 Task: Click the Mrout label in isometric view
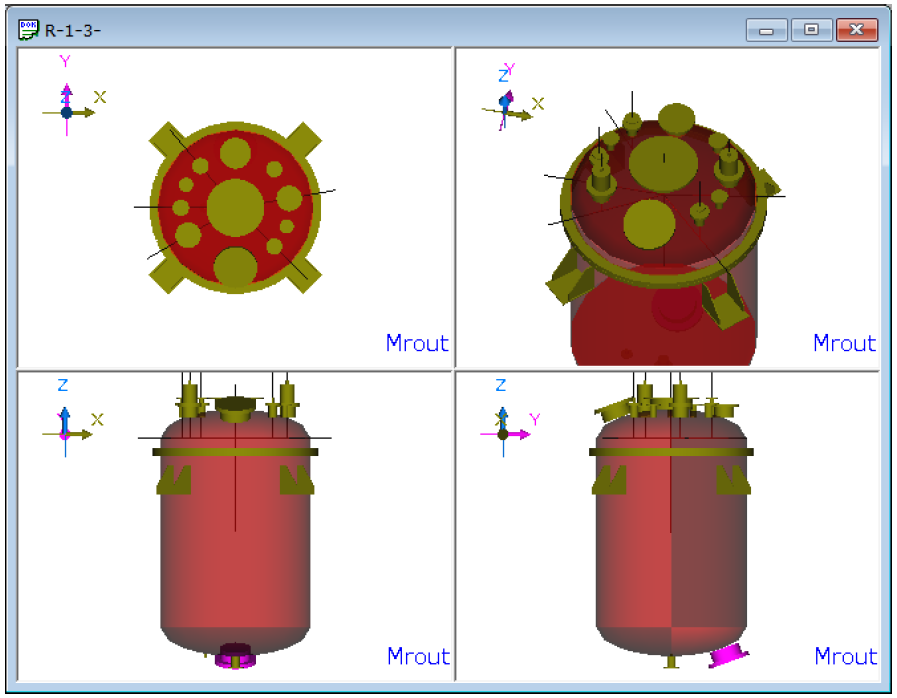point(844,343)
